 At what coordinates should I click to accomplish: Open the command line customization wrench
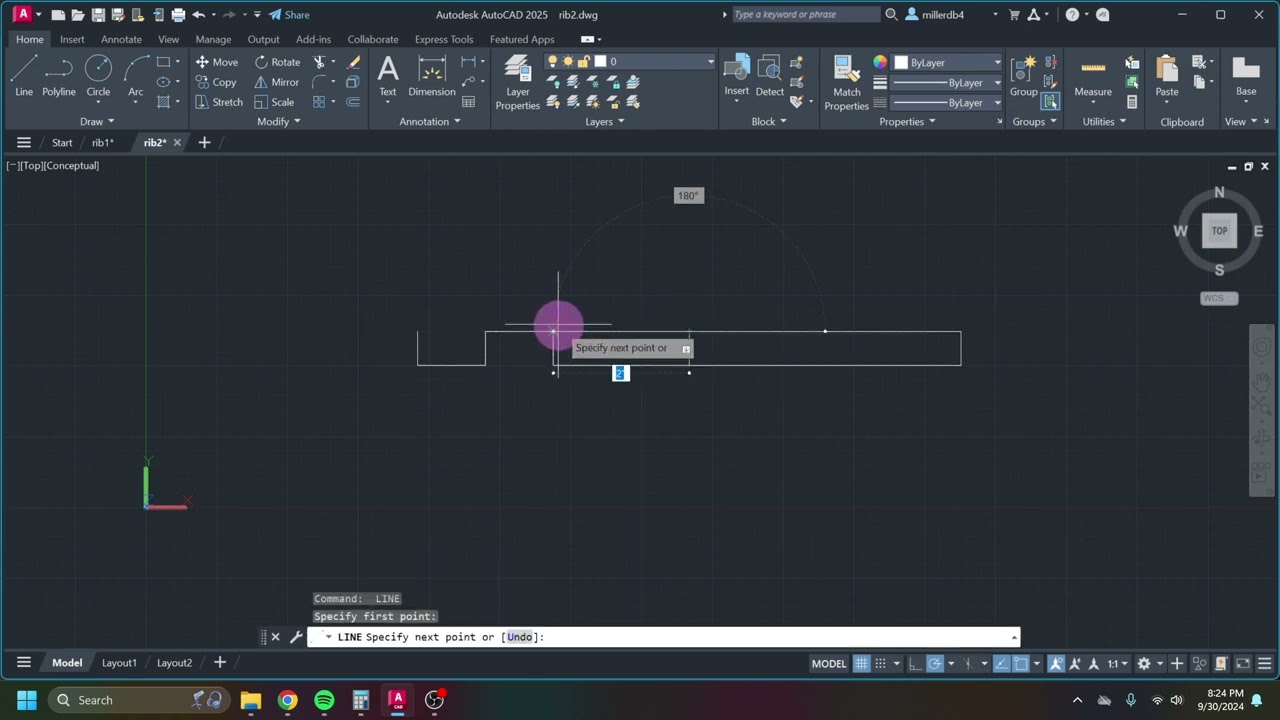point(296,637)
